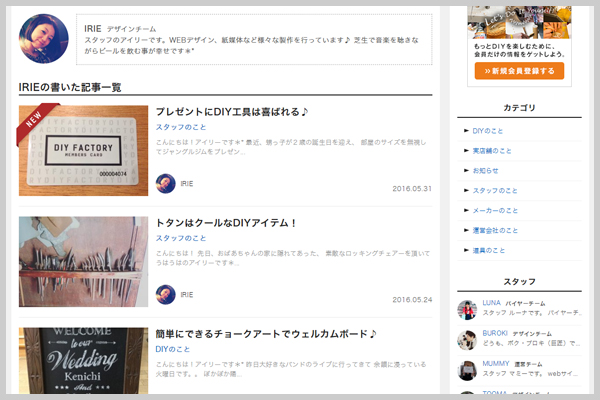This screenshot has height=400, width=600.
Task: Open article トタンはクールなDIYアイテム!
Action: [226, 223]
